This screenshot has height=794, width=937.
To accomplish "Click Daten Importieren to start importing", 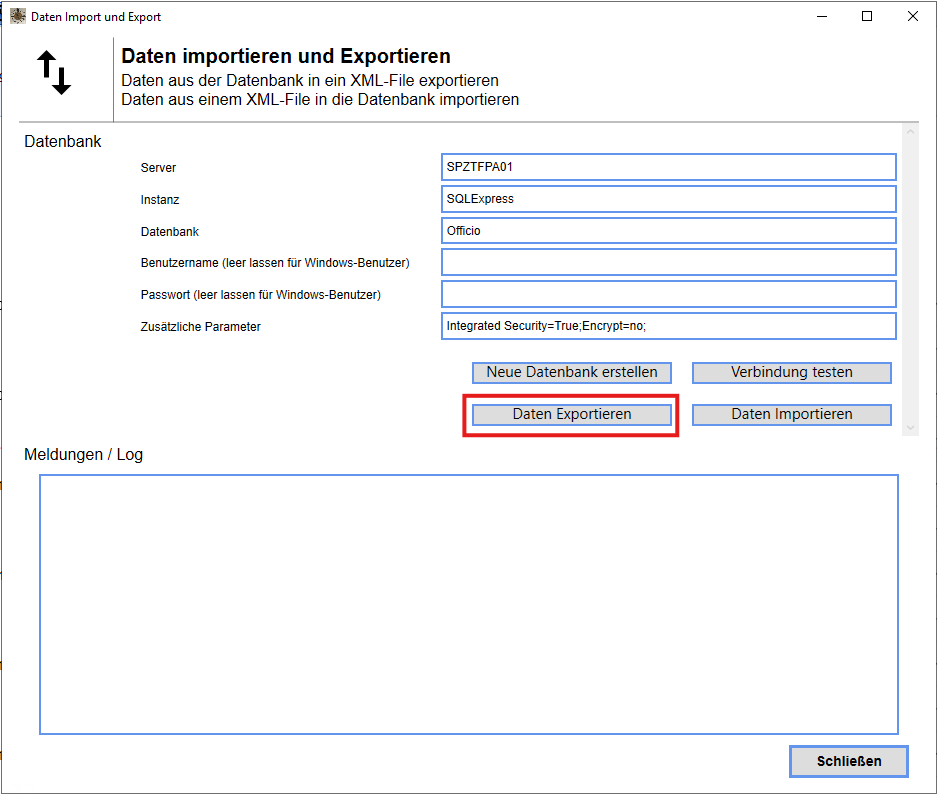I will (x=791, y=414).
